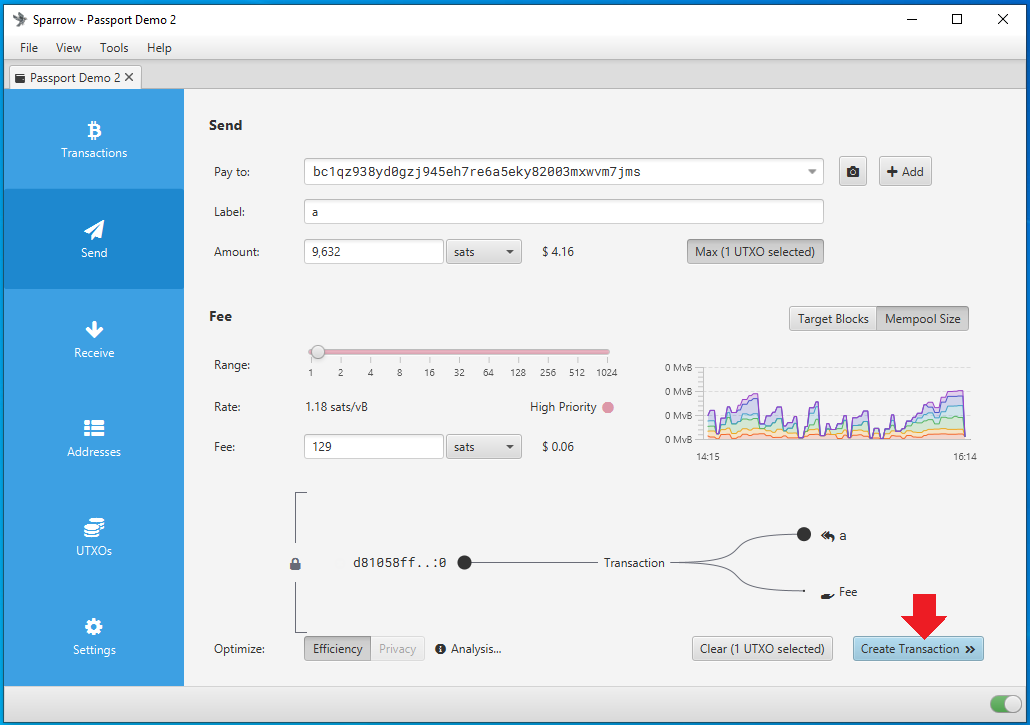This screenshot has height=726, width=1030.
Task: Open the Fee unit sats dropdown
Action: (483, 447)
